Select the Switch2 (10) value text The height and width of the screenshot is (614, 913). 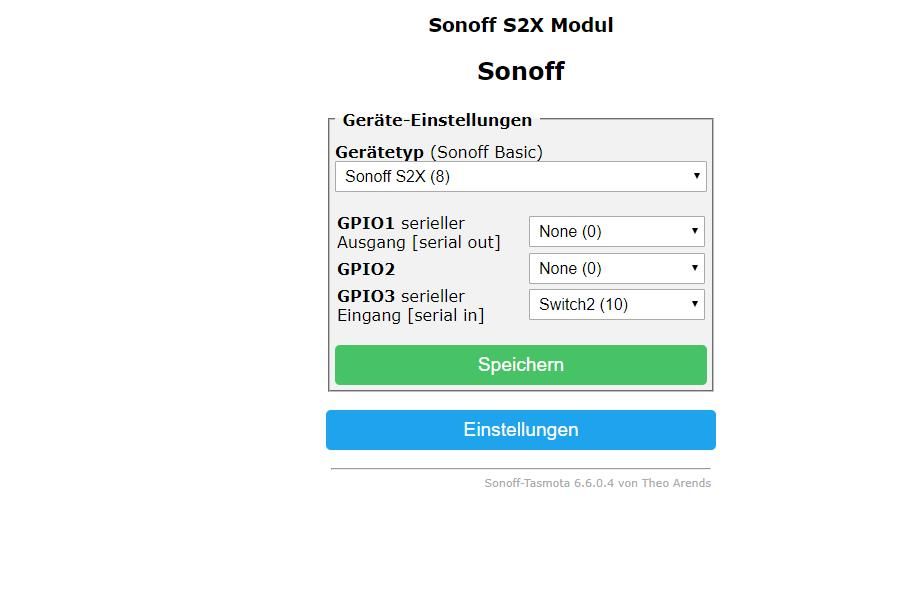pos(583,305)
